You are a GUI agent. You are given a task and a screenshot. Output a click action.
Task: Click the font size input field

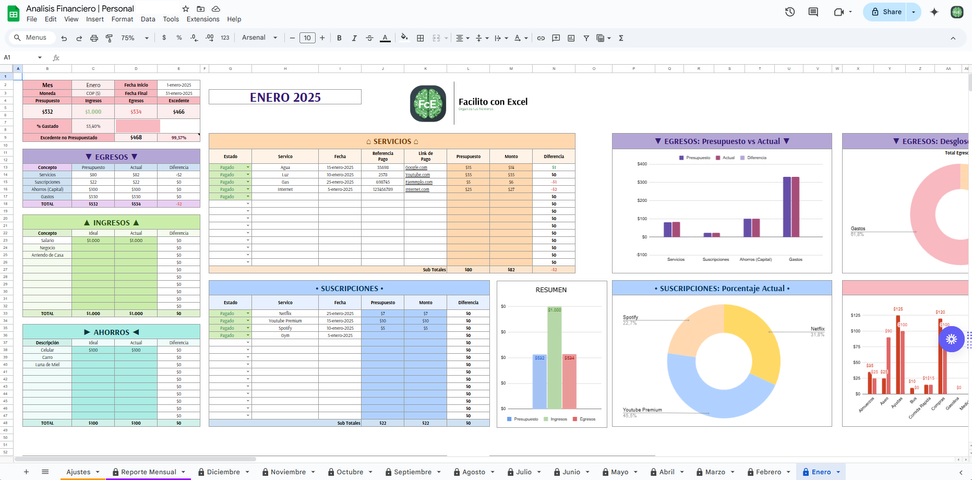pos(307,38)
